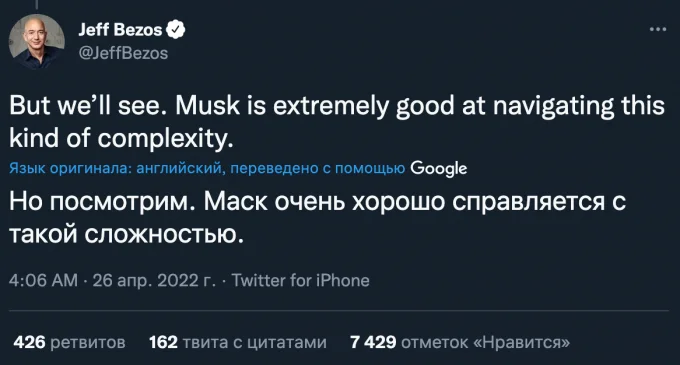Open Jeff Bezos profile picture
Screen dimensions: 680x365
point(37,42)
